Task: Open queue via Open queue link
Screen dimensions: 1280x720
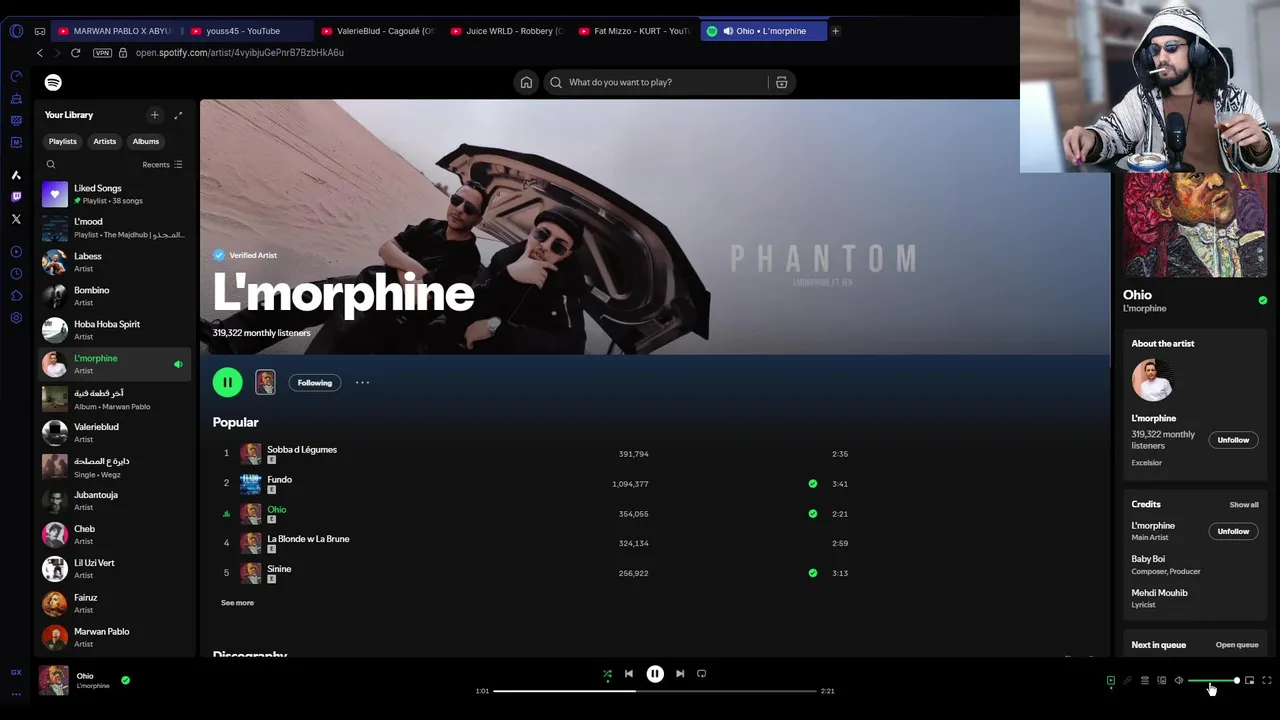Action: pos(1237,645)
